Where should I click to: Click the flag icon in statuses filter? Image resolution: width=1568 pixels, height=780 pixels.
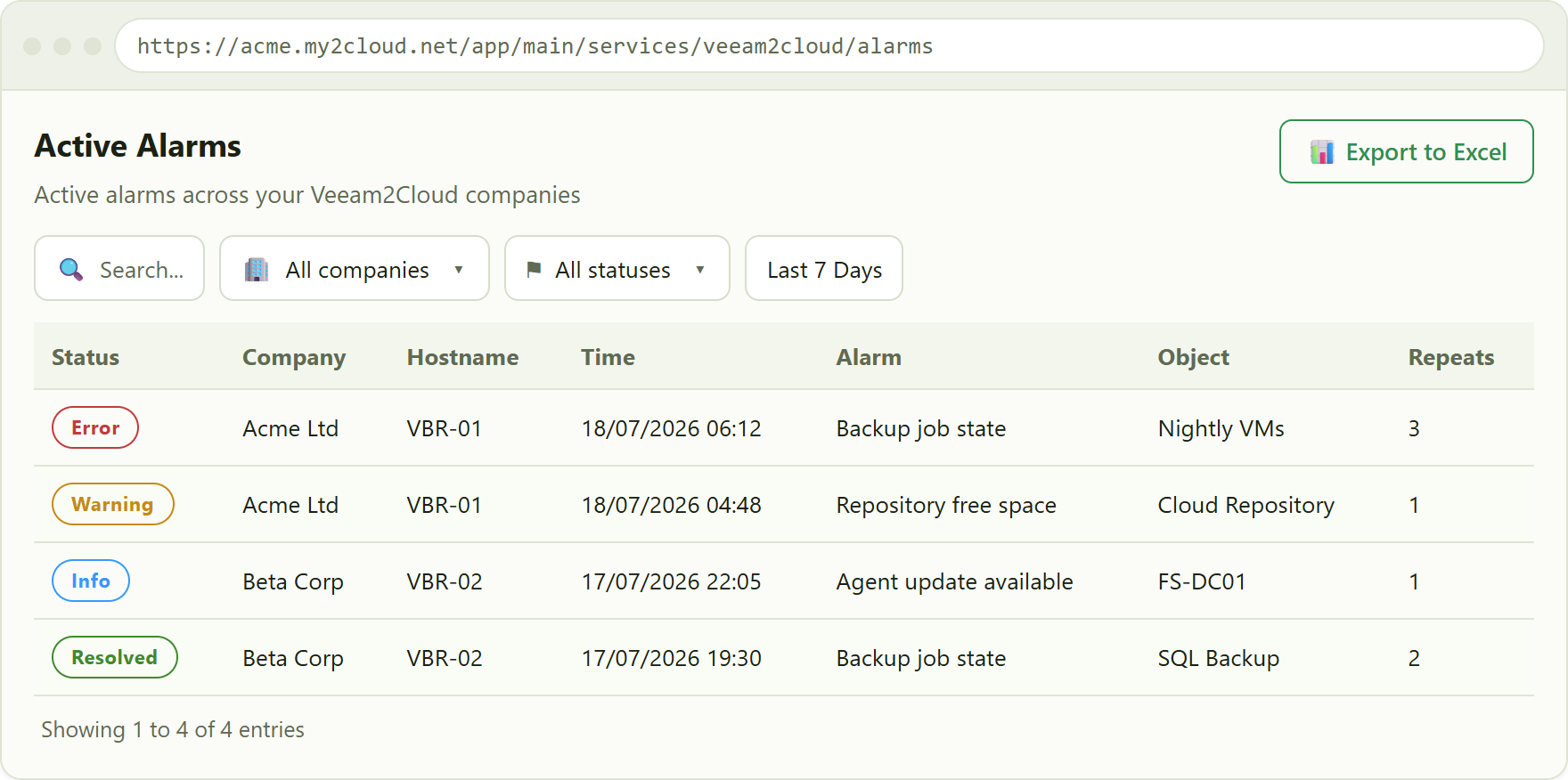click(534, 269)
